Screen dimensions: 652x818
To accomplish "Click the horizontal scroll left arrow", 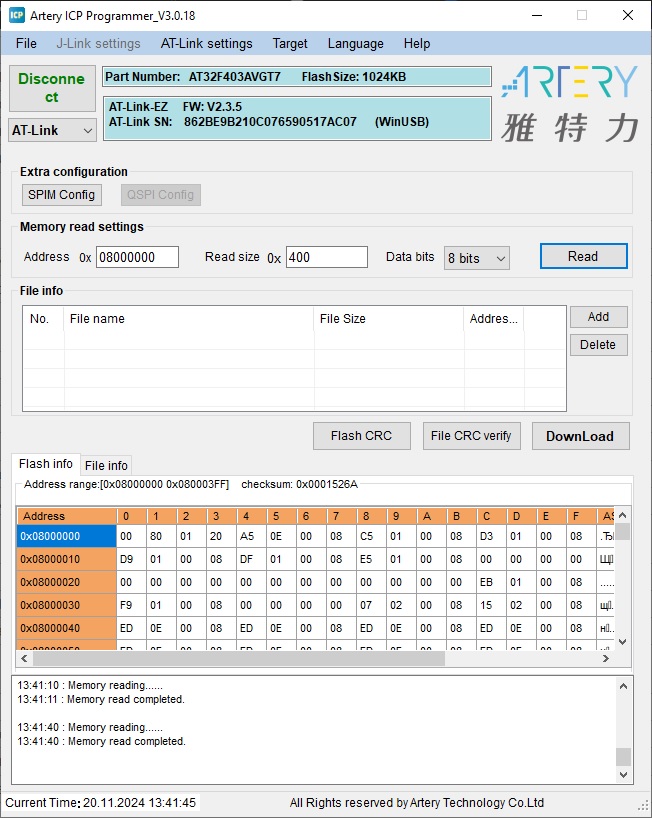I will coord(24,658).
